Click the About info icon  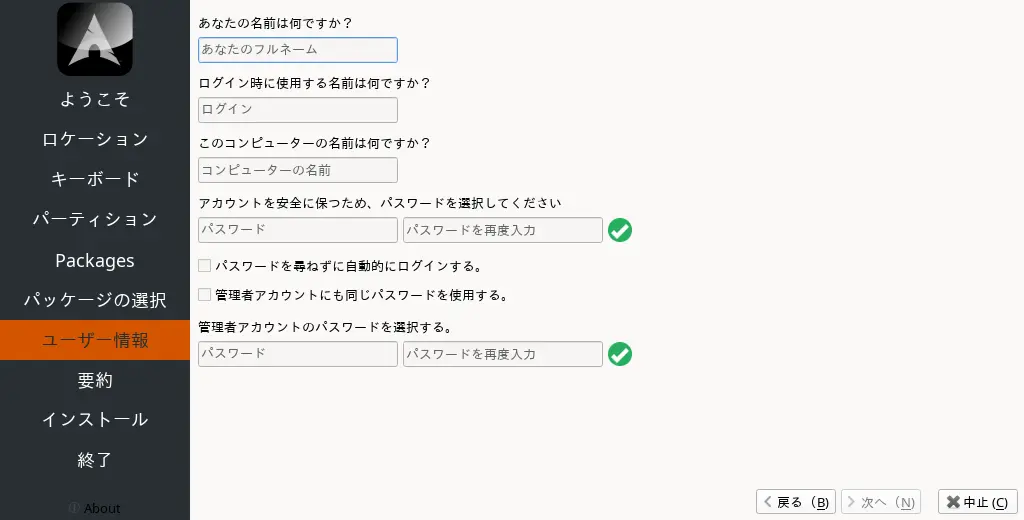pyautogui.click(x=73, y=508)
